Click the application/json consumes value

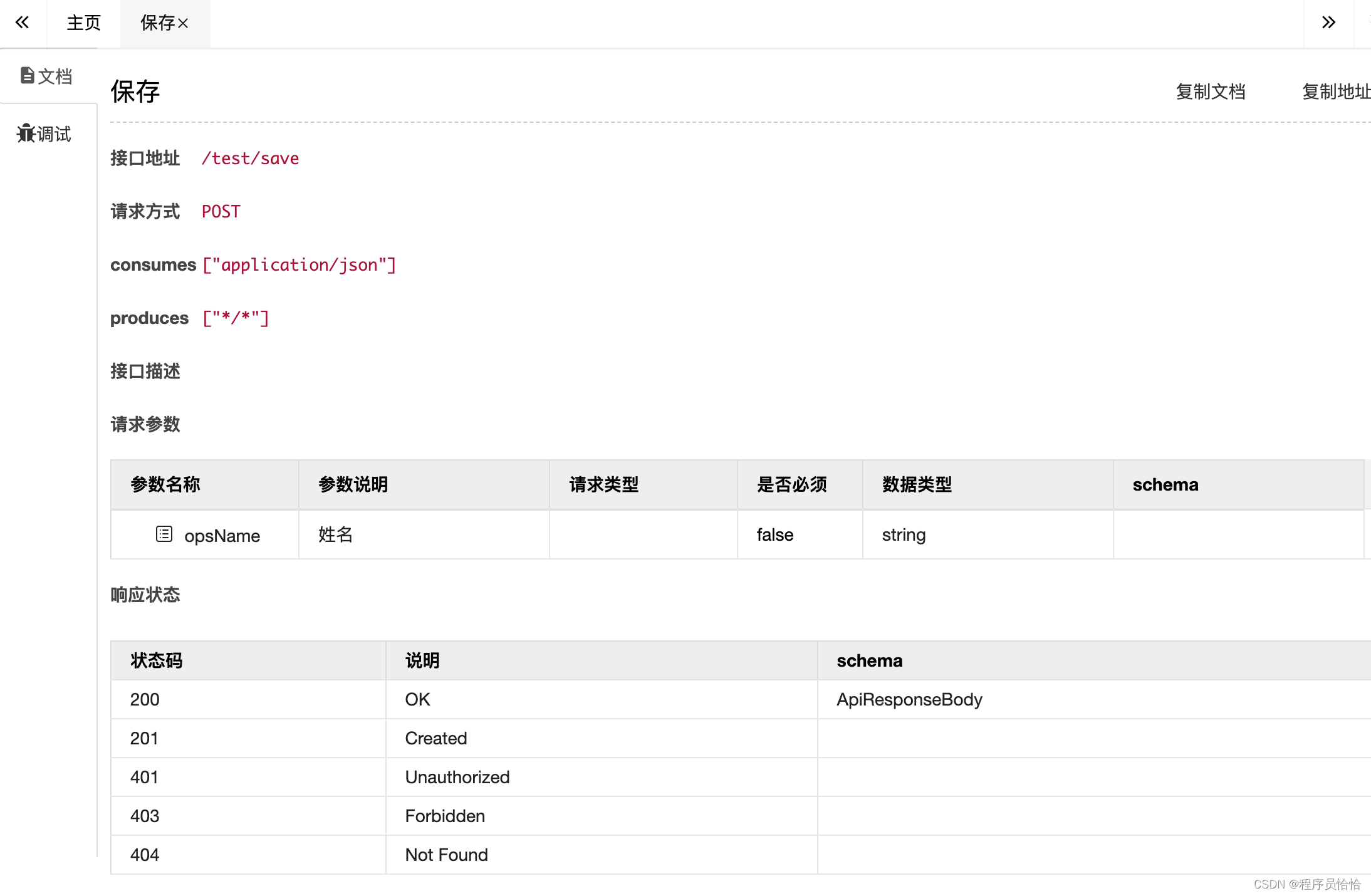(x=299, y=265)
